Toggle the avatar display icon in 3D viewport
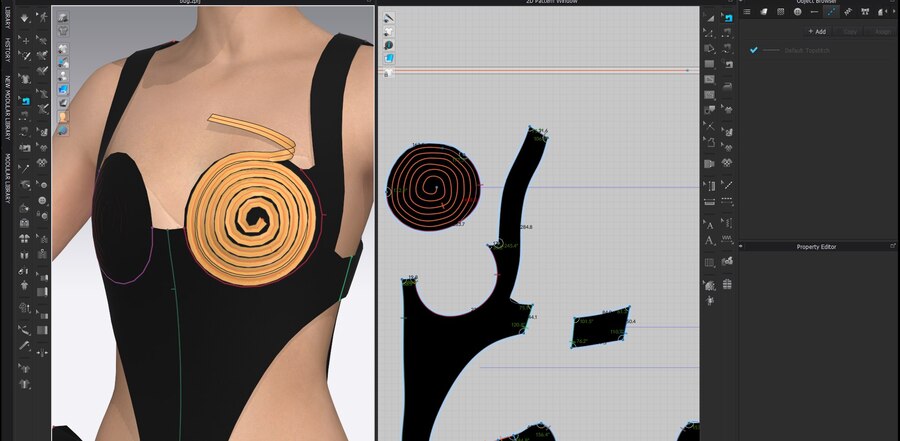 click(63, 117)
